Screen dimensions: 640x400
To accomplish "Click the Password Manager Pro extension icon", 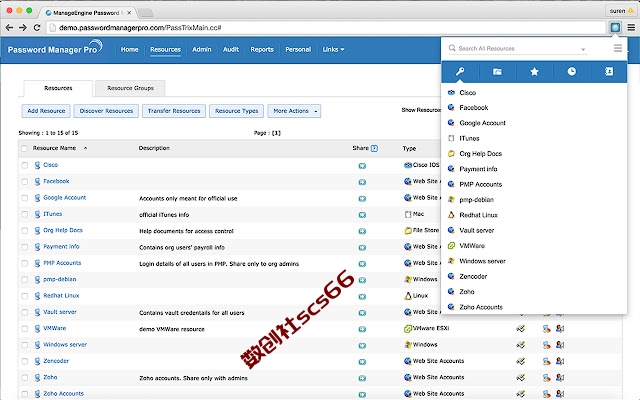I will [x=615, y=27].
